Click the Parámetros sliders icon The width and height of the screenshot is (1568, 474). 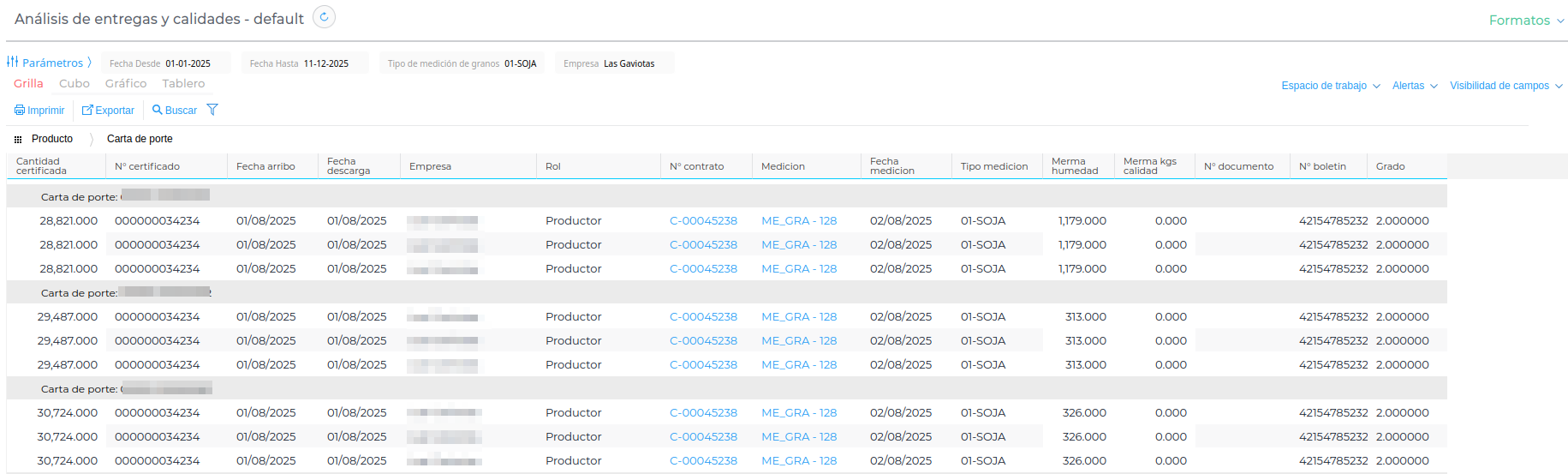(x=12, y=62)
